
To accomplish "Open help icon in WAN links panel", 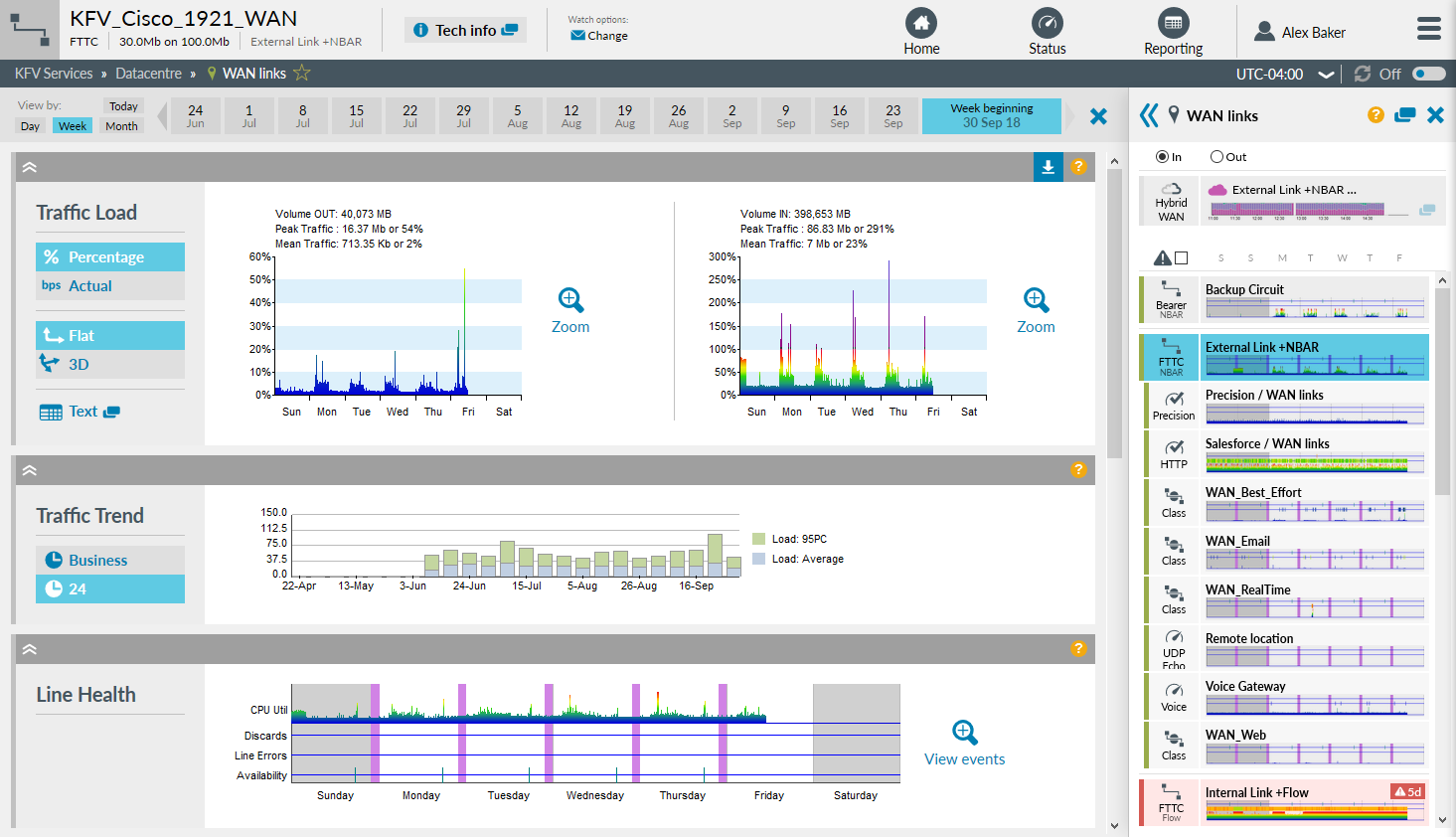I will pos(1375,115).
